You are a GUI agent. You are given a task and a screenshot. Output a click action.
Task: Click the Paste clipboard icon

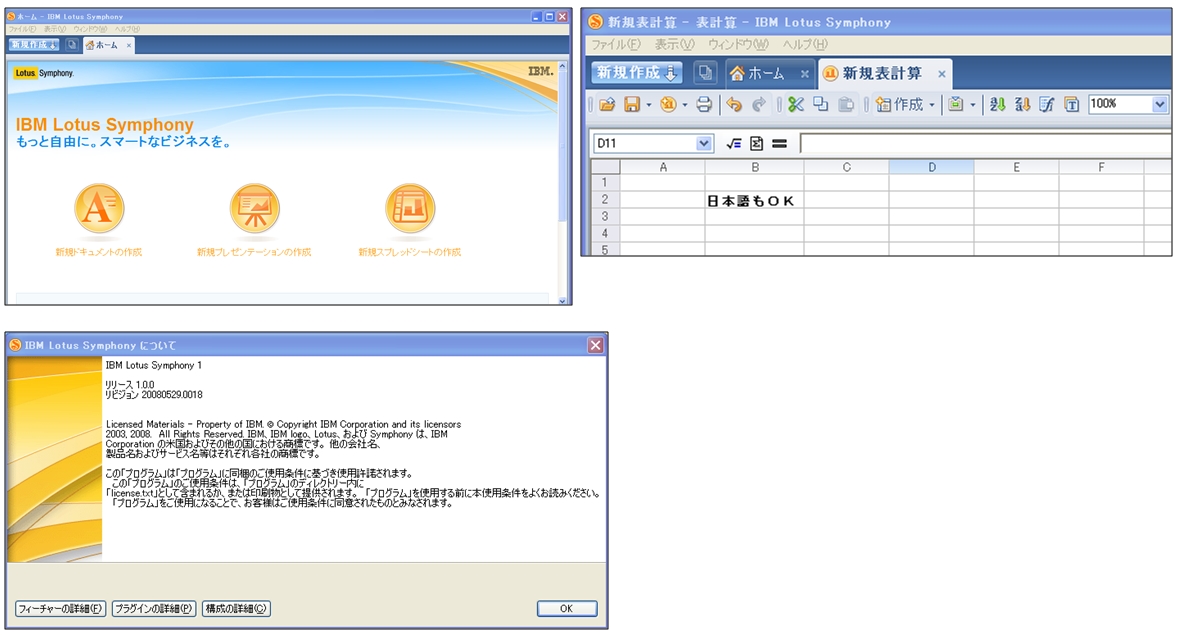coord(846,104)
